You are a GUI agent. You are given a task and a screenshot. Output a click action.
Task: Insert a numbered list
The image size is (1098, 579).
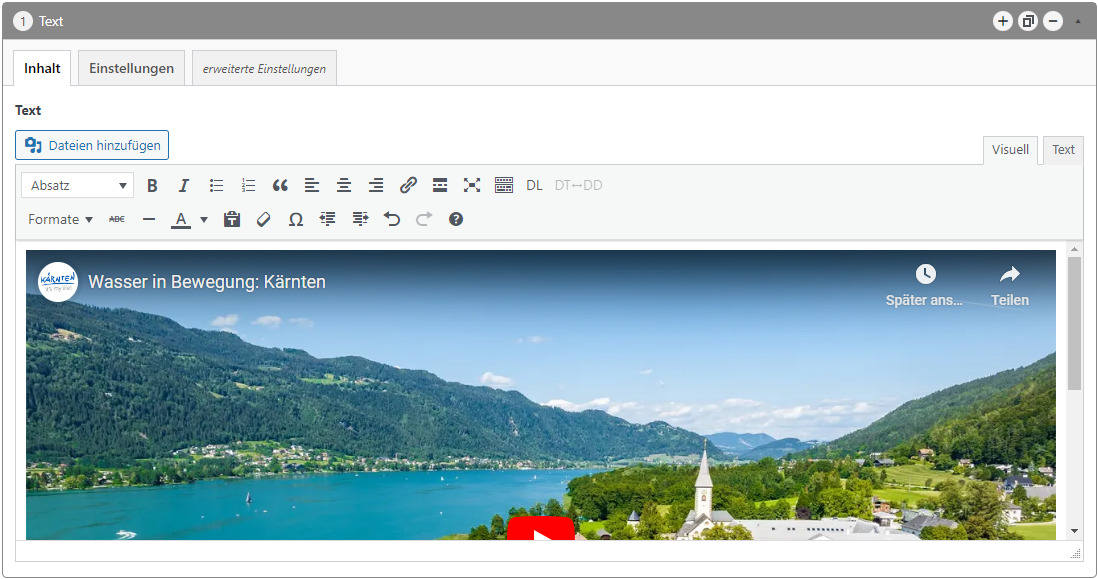tap(248, 185)
